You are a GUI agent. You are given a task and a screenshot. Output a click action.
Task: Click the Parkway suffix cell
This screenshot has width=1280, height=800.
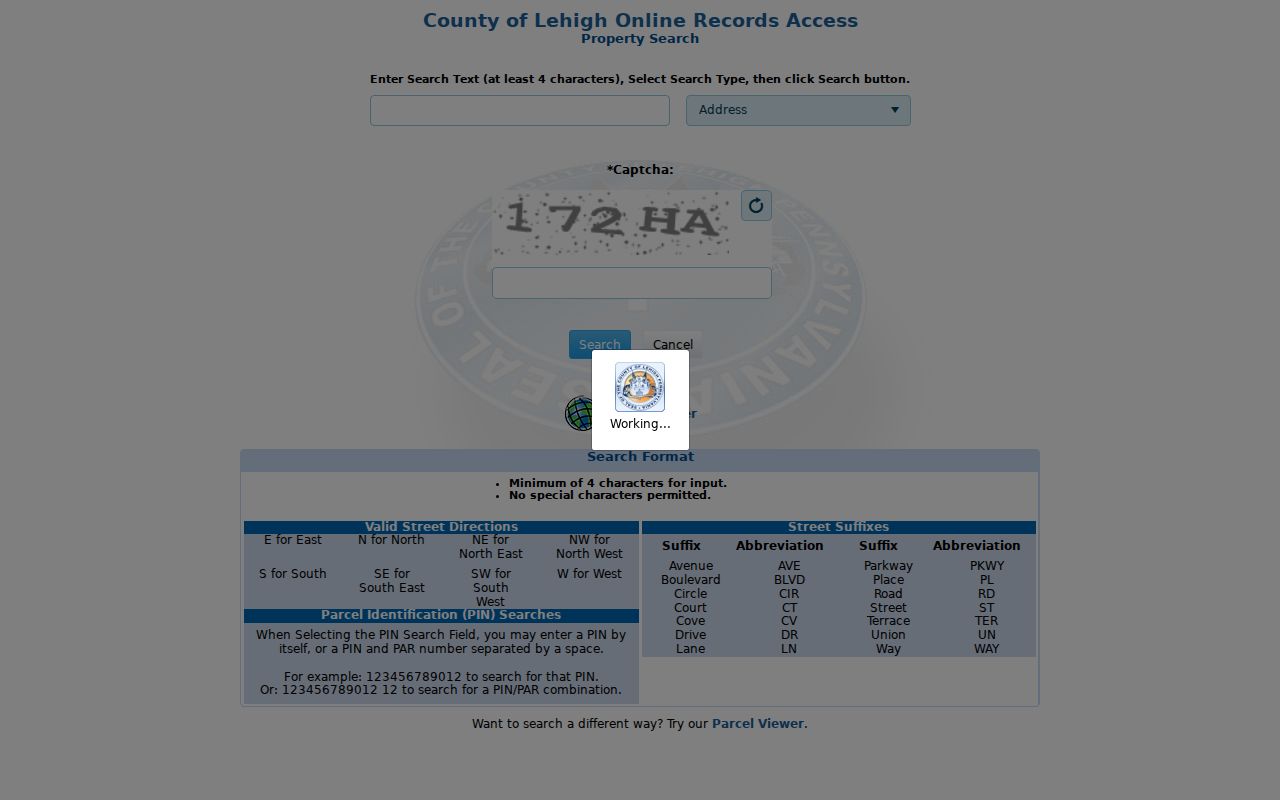[x=888, y=566]
